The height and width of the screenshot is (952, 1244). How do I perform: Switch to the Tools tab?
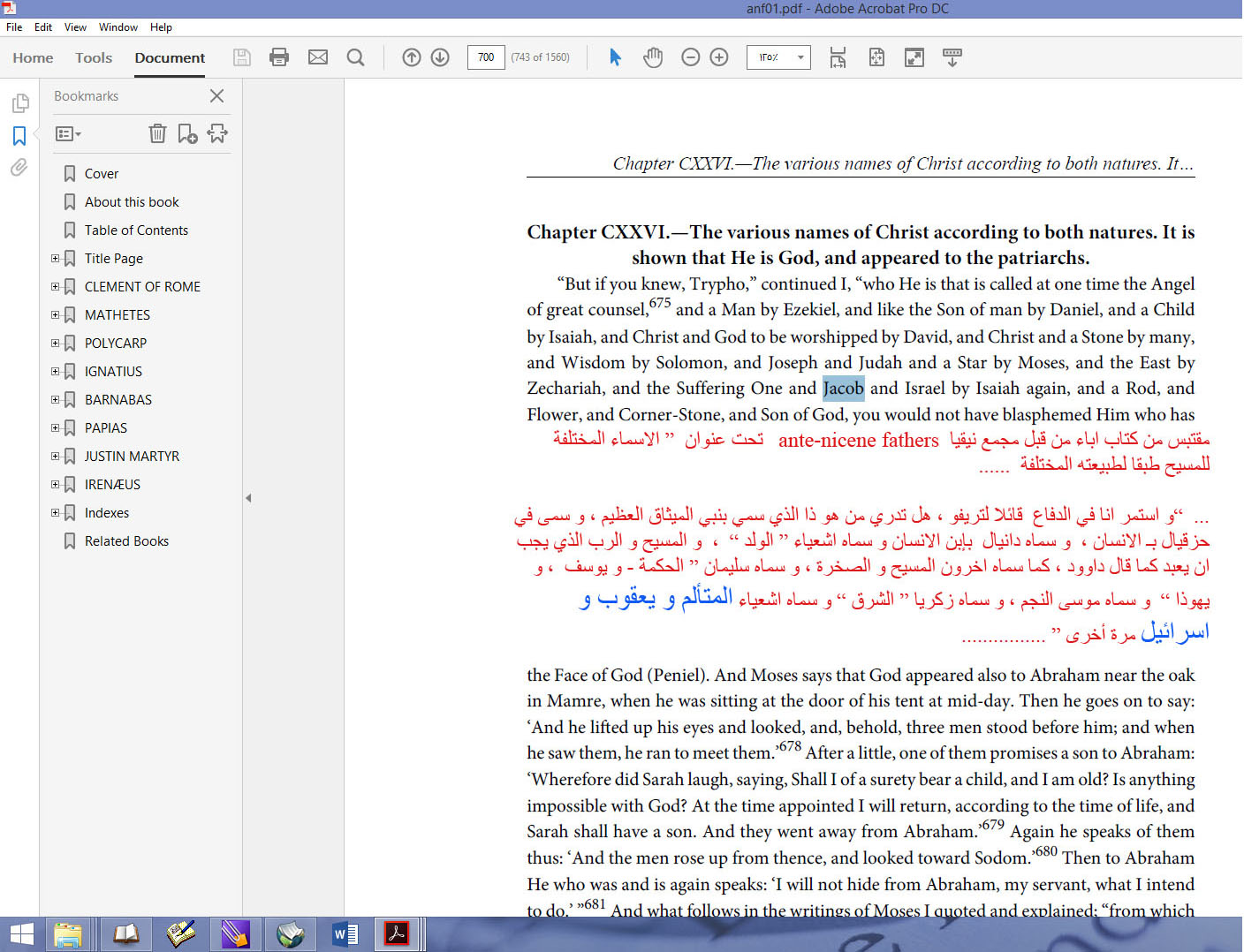[x=94, y=57]
